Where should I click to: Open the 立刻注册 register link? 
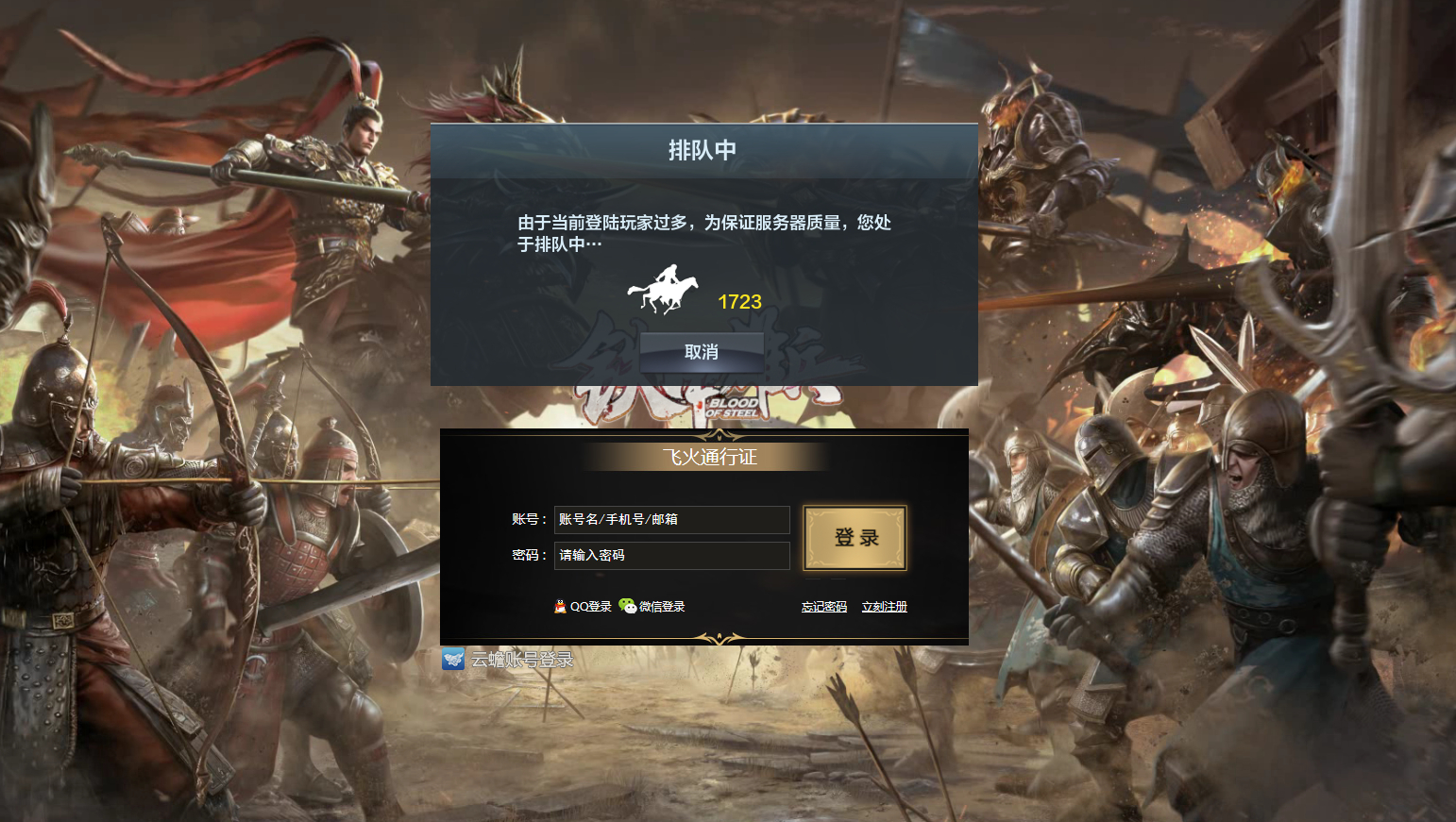(885, 607)
